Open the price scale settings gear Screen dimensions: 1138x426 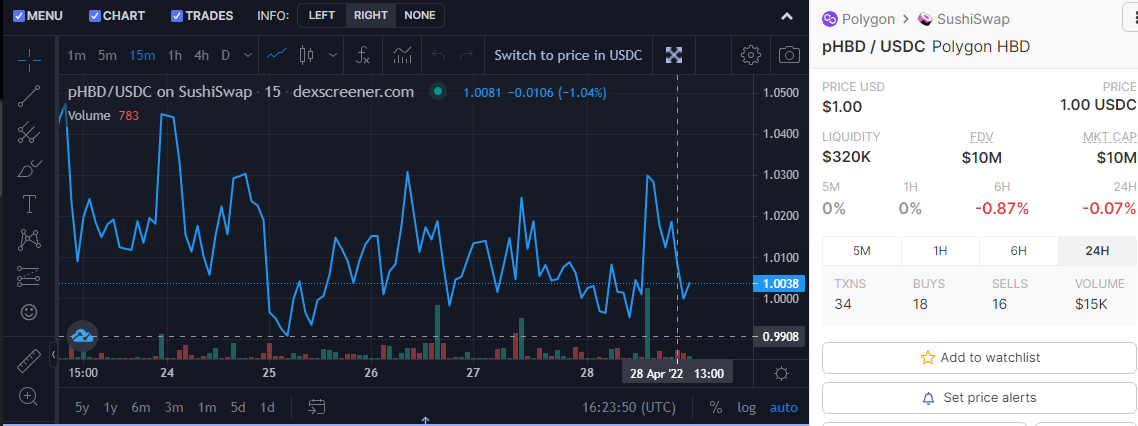(x=781, y=374)
